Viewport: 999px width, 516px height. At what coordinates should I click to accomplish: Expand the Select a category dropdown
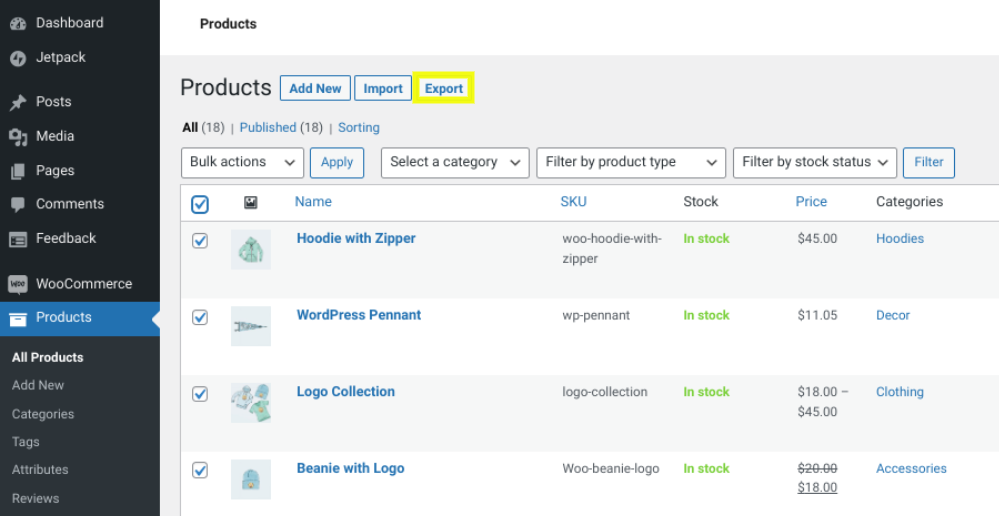click(455, 162)
